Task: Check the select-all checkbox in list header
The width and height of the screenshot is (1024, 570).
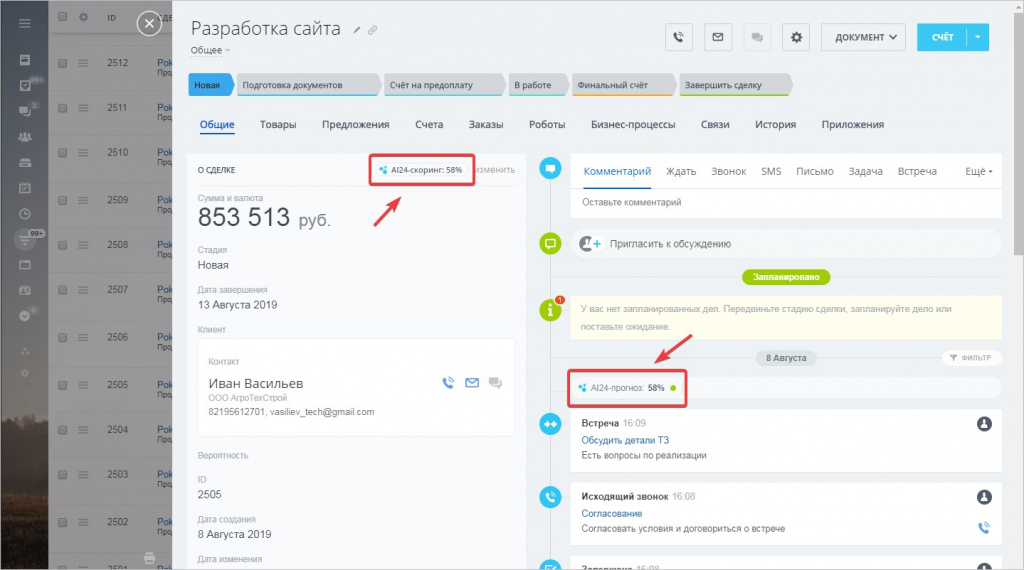Action: [62, 17]
